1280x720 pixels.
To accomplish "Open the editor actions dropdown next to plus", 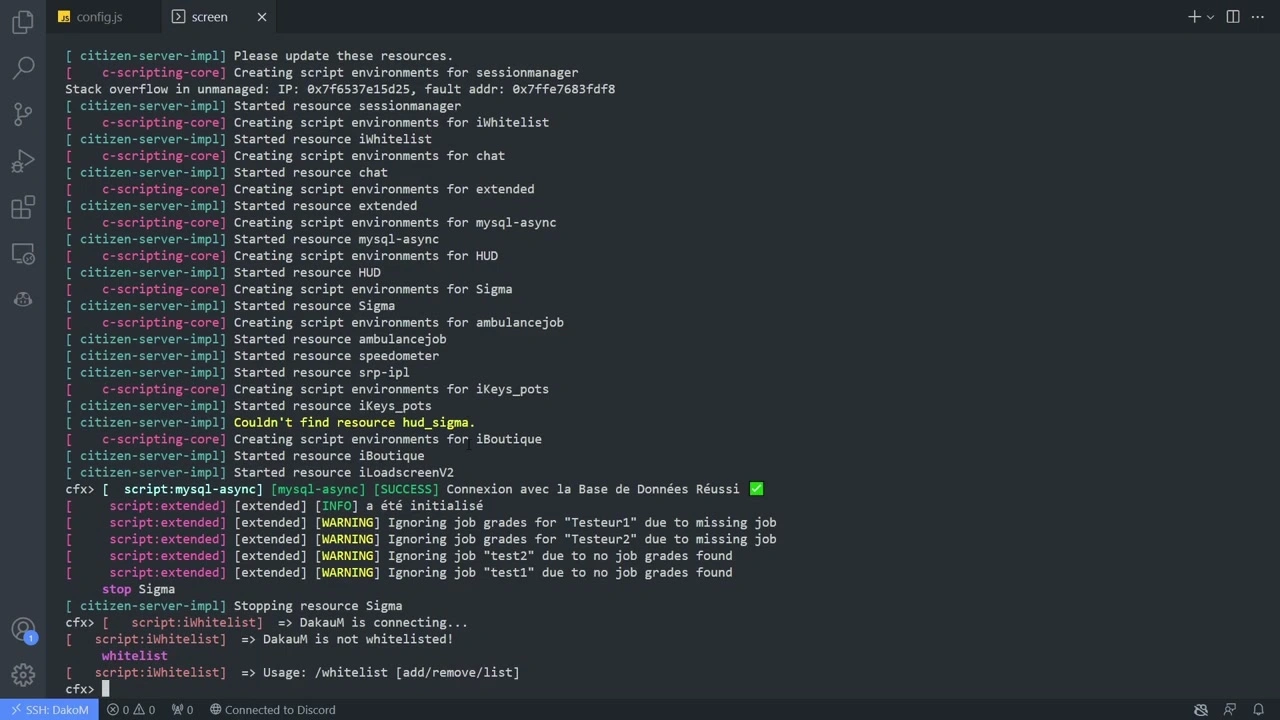I will 1210,17.
